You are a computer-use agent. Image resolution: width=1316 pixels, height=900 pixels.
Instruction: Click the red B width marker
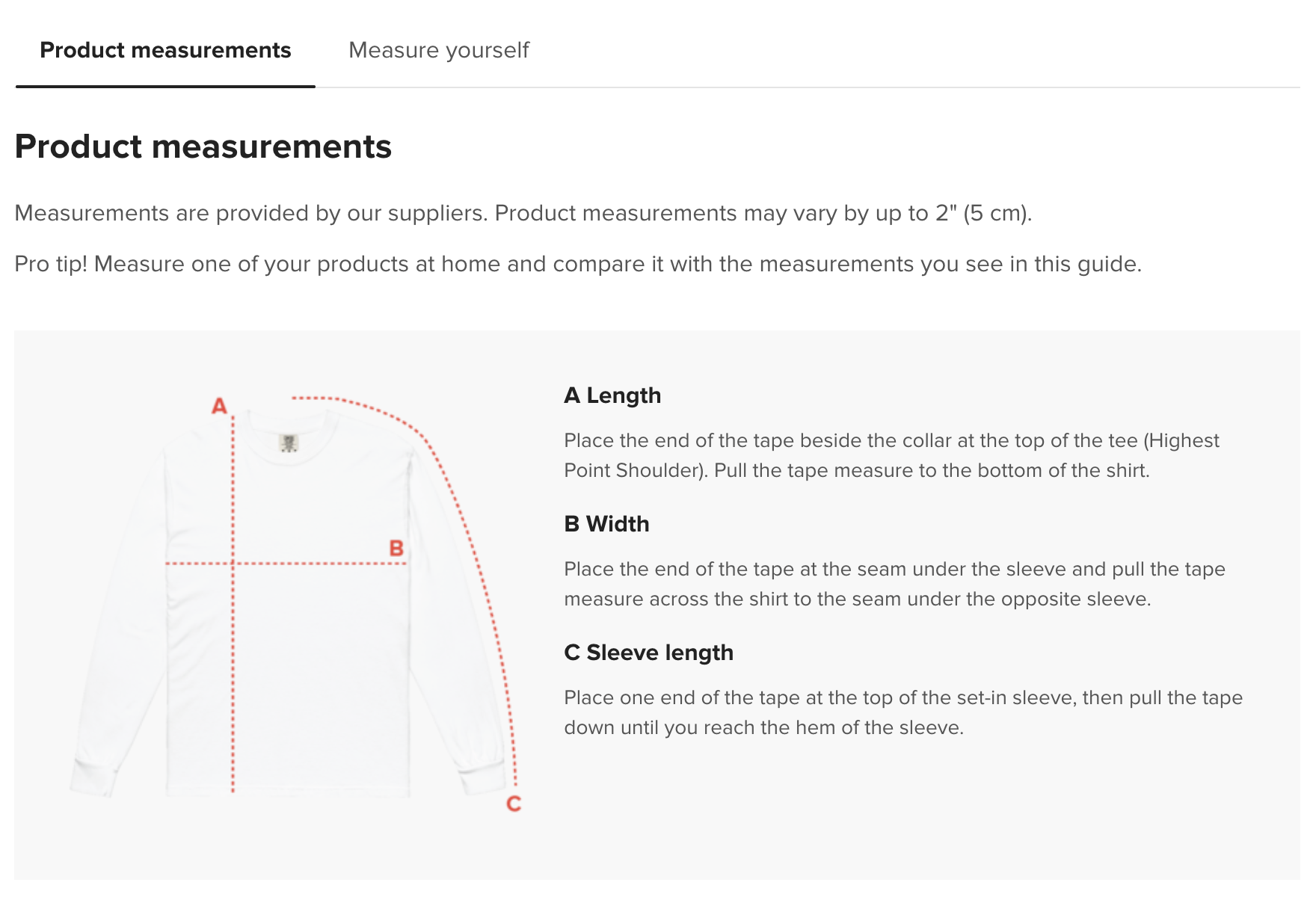coord(396,548)
